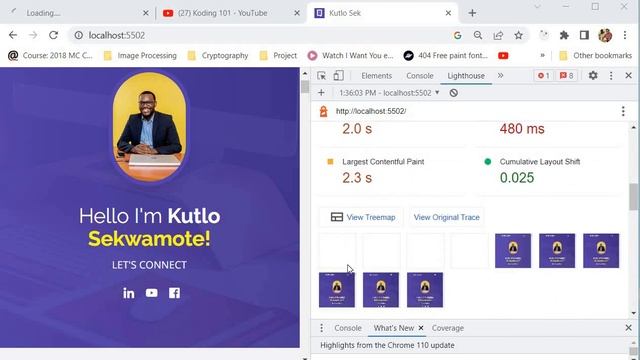Open DevTools customize three-dot menu
Viewport: 640px width, 360px height.
611,76
